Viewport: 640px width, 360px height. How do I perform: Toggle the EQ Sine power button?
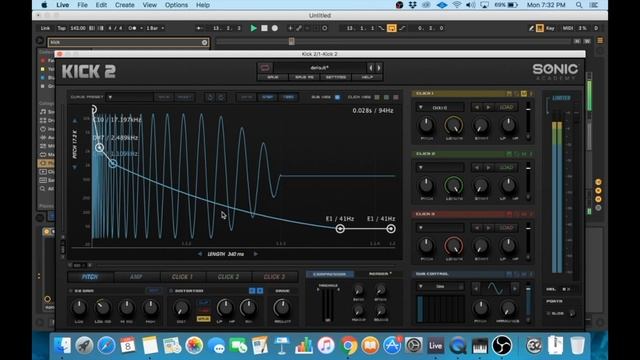tap(71, 291)
